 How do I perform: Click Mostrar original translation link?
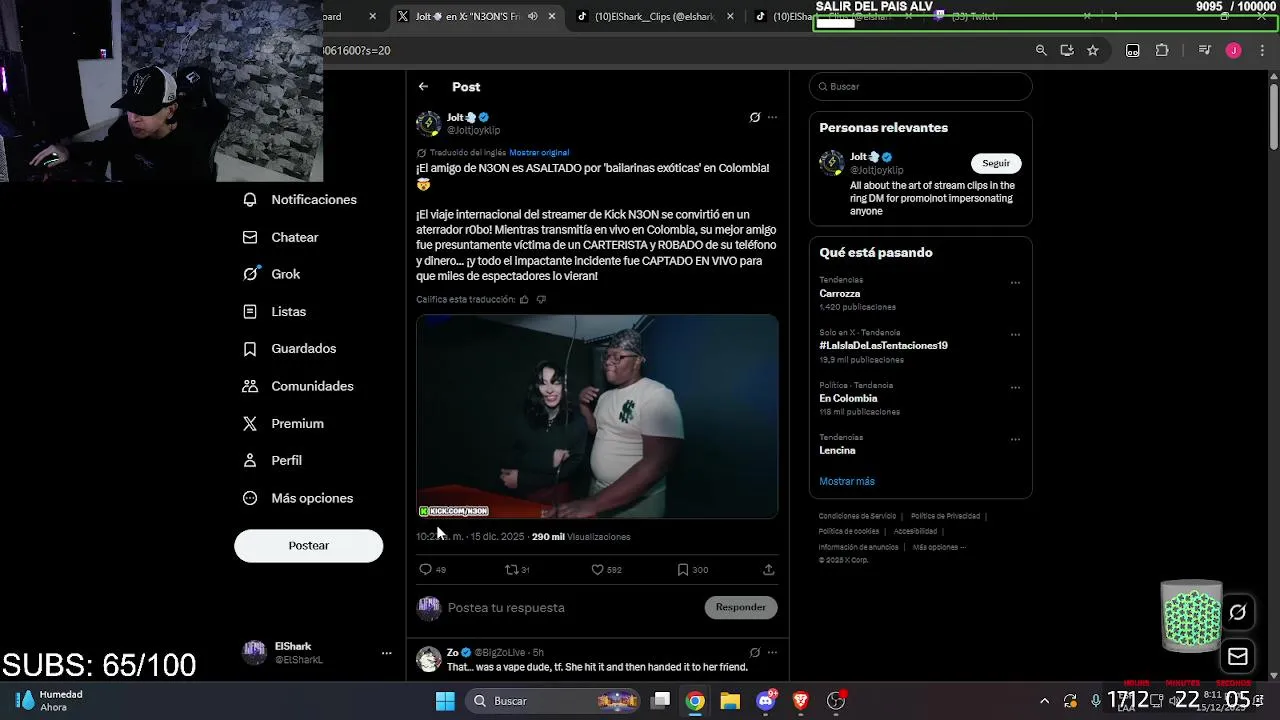coord(539,153)
